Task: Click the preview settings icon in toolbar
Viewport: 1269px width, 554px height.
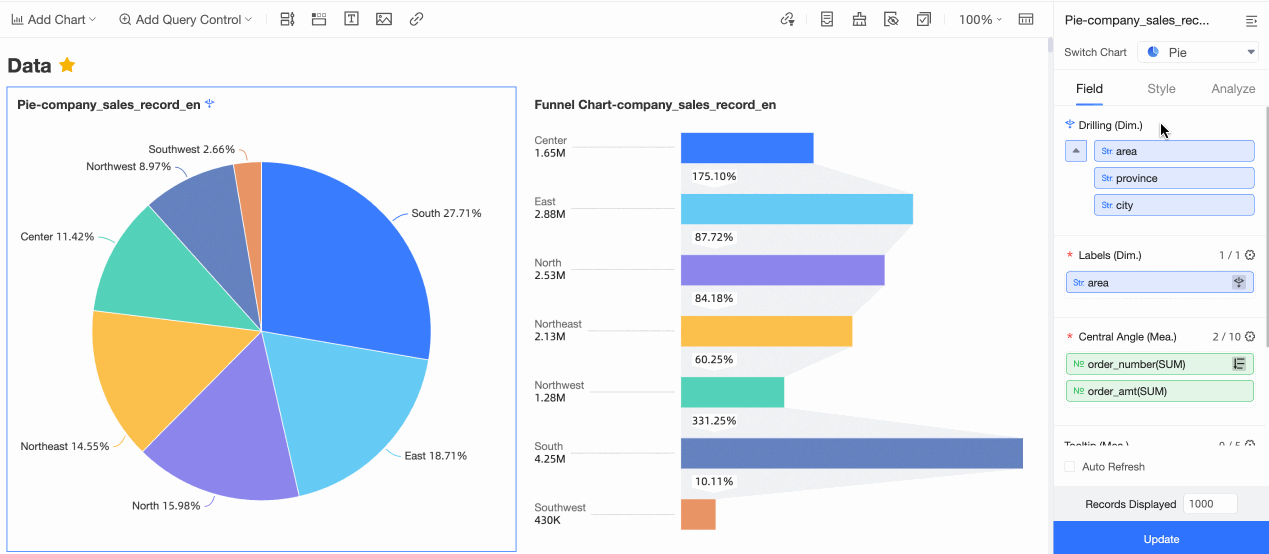Action: (891, 19)
